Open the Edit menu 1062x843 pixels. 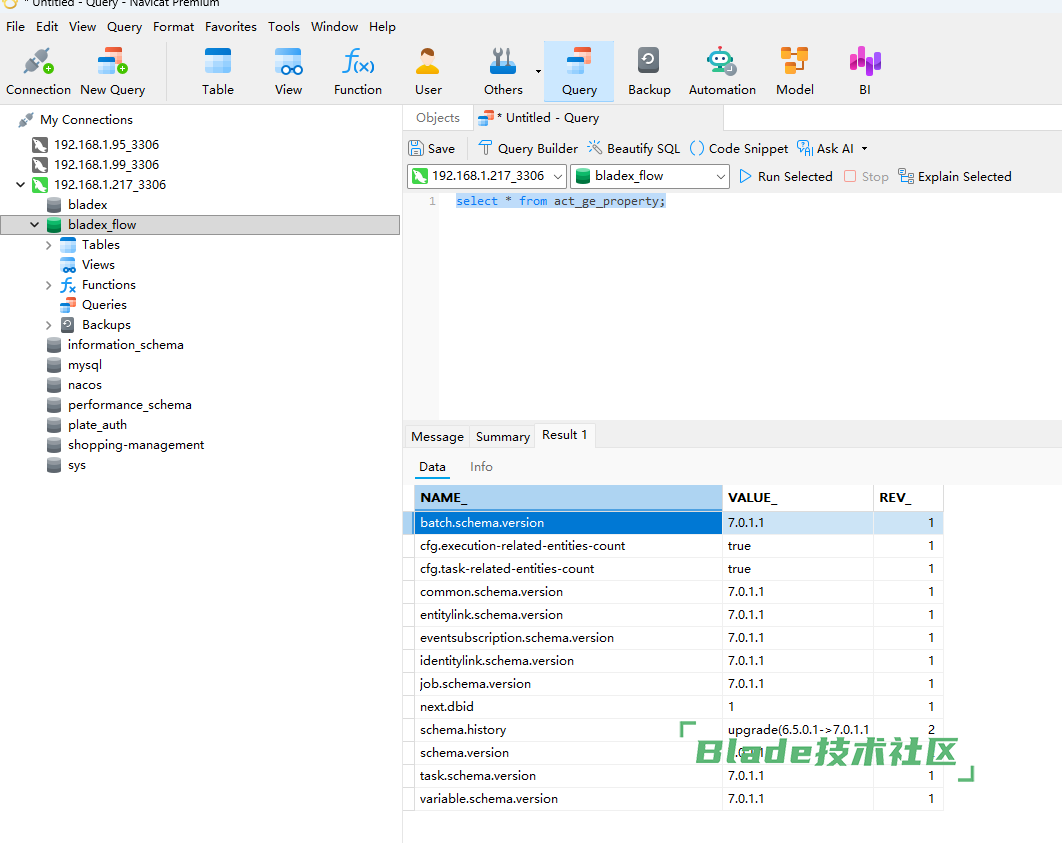pos(47,26)
